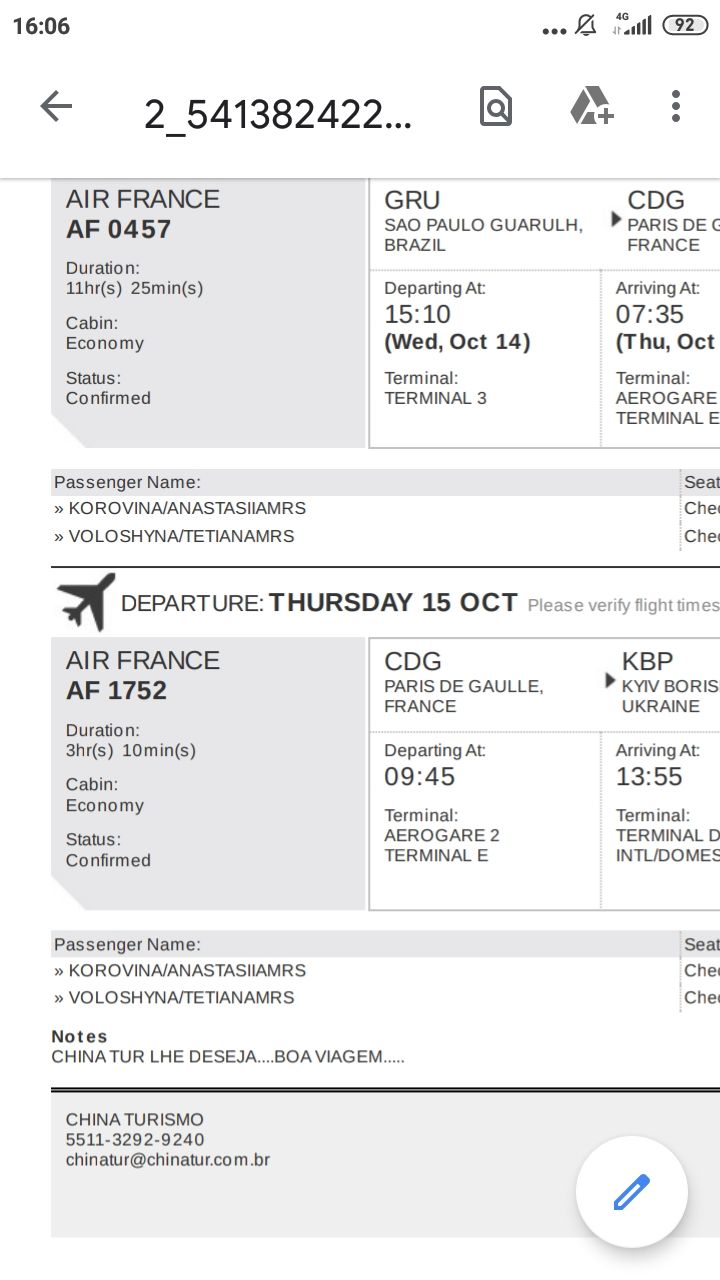This screenshot has width=720, height=1280.
Task: Tap the CDG to KBP route arrow
Action: pos(611,681)
